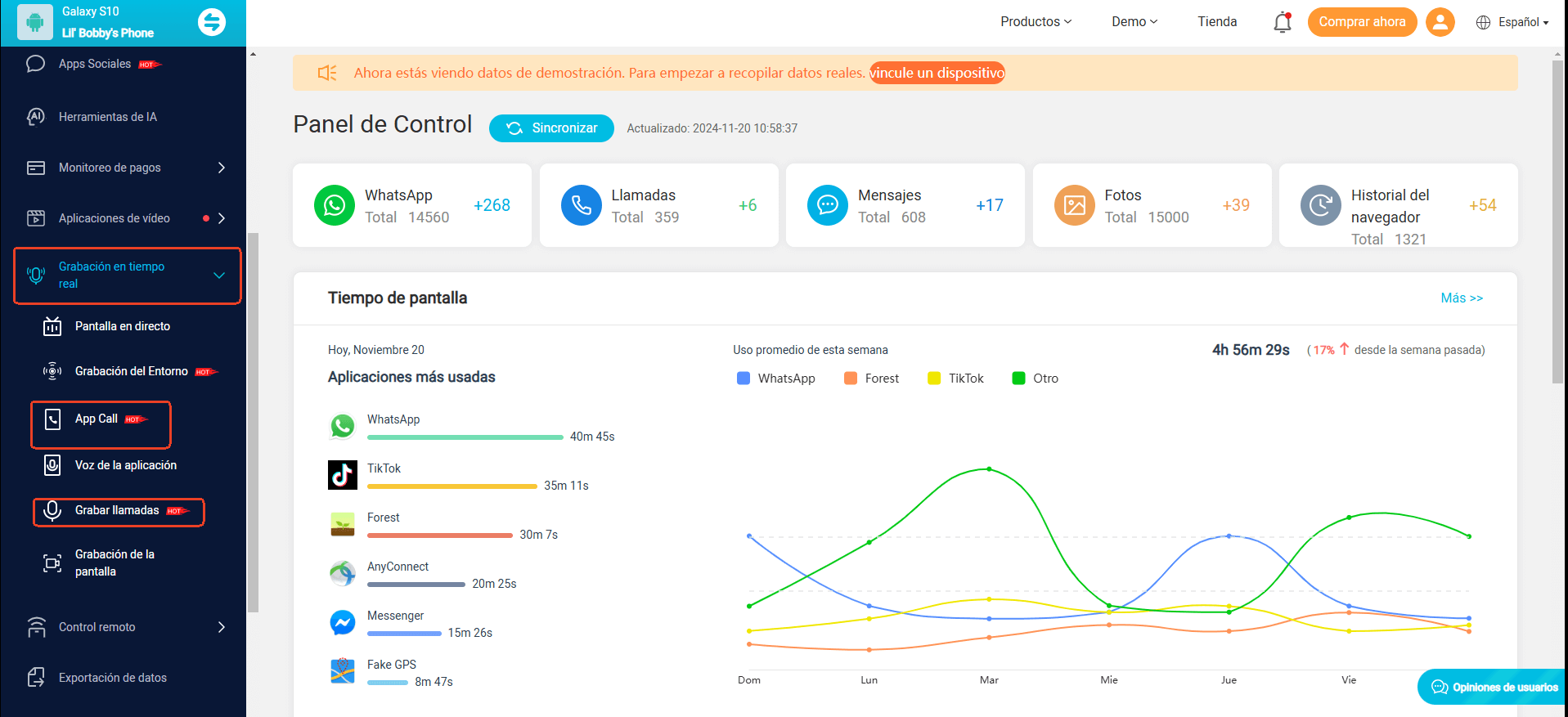The height and width of the screenshot is (717, 1568).
Task: Click WhatsApp usage progress bar
Action: click(x=465, y=437)
